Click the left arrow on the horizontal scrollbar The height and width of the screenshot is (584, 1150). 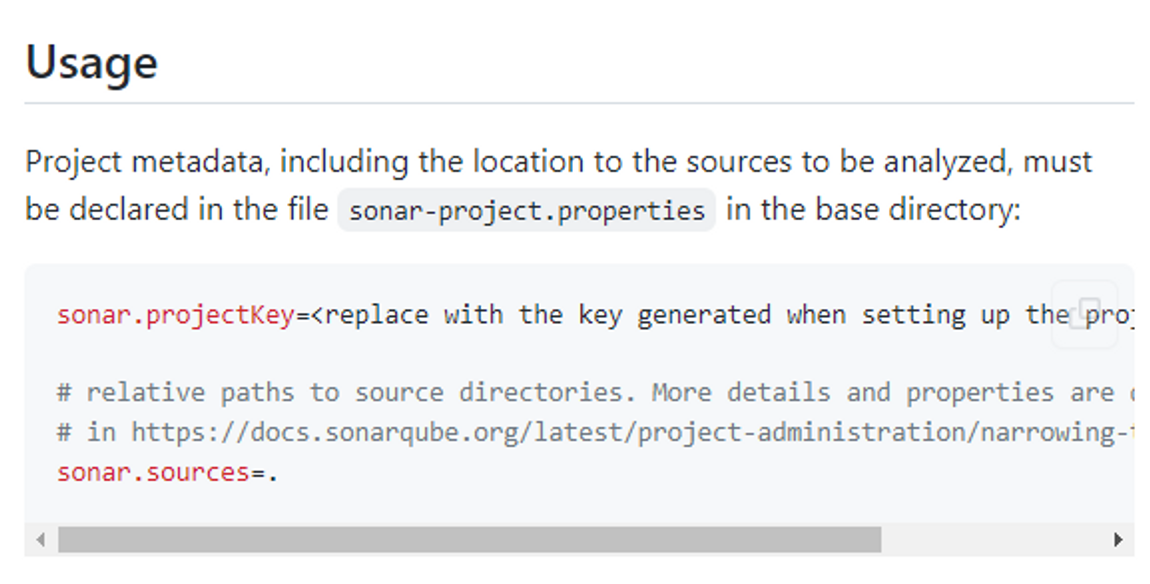click(x=39, y=538)
